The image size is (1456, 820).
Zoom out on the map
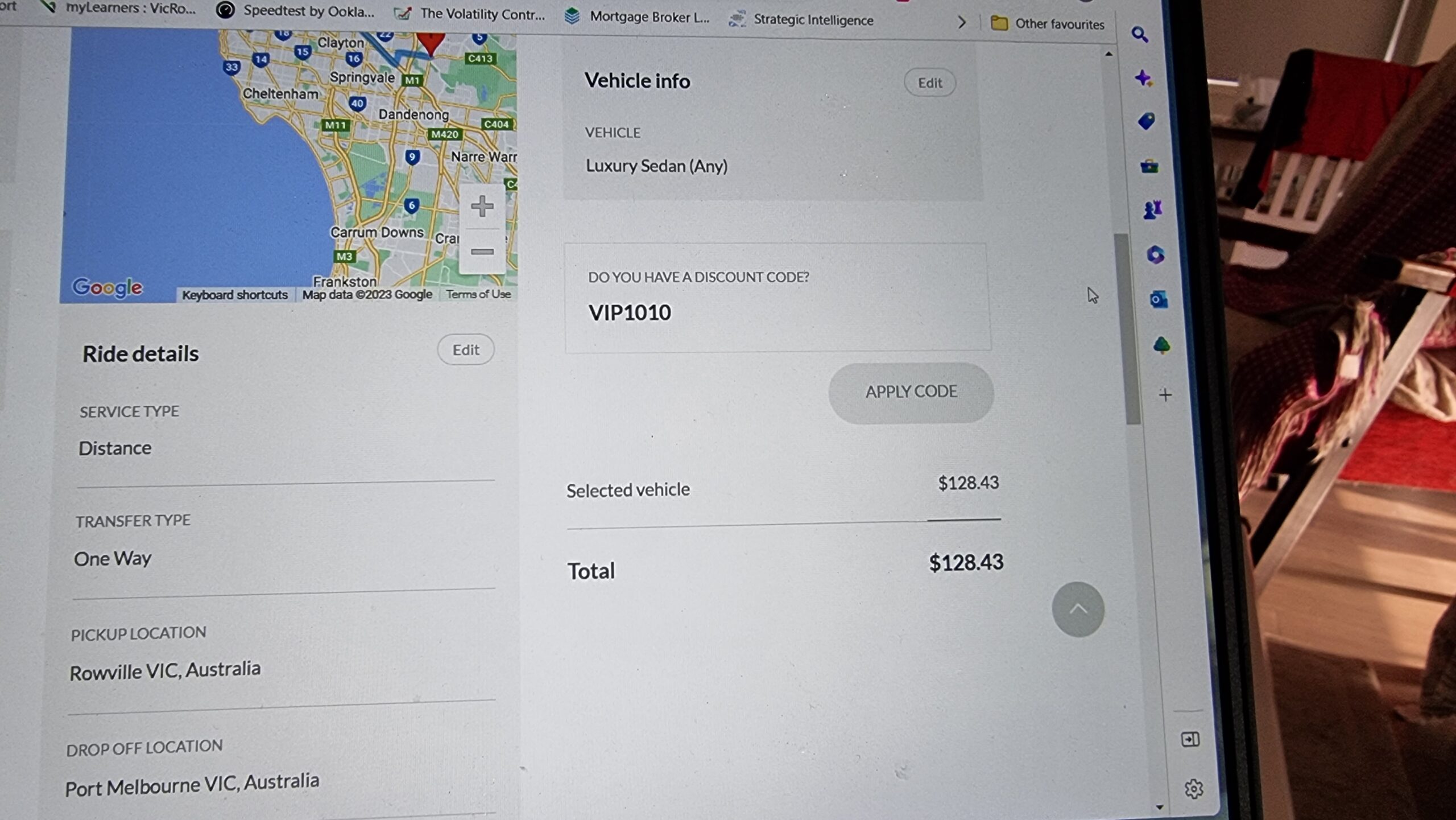coord(482,252)
